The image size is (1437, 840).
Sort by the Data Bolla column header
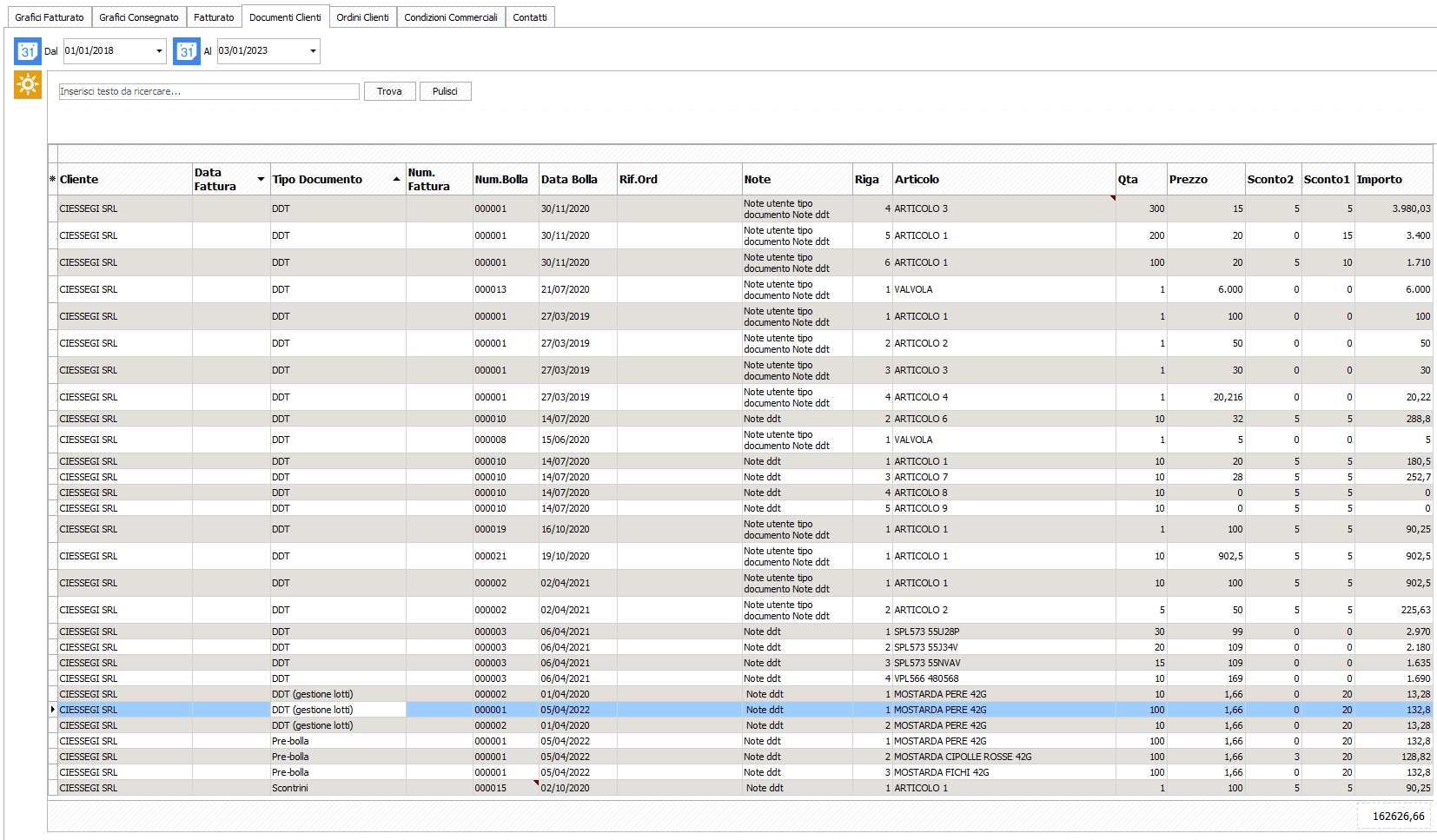click(x=578, y=179)
